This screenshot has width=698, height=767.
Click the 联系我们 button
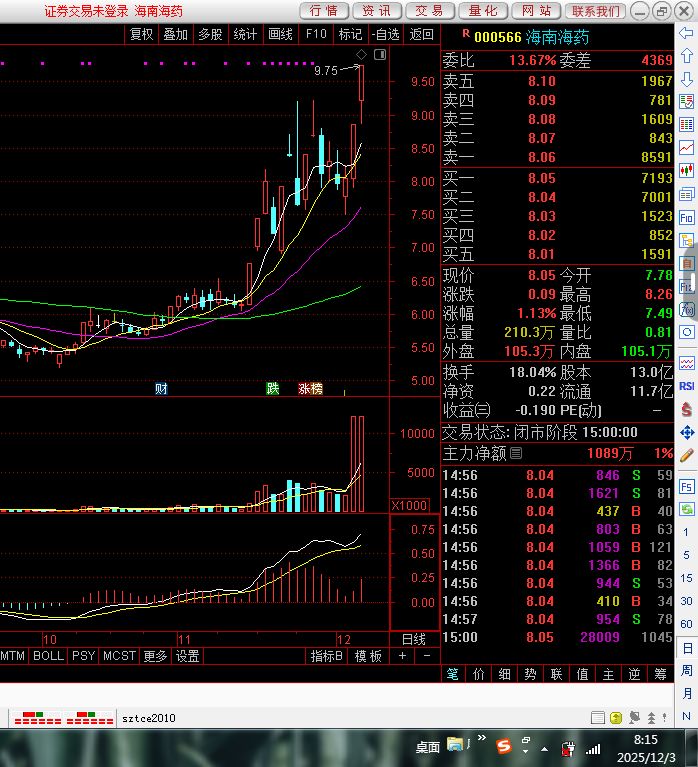click(x=595, y=11)
